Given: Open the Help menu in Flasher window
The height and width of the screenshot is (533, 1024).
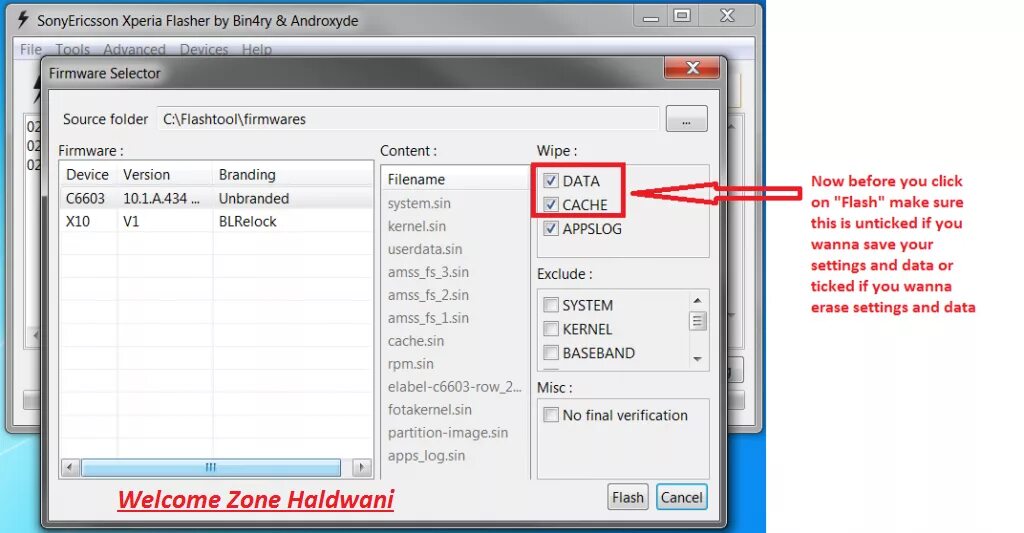Looking at the screenshot, I should pos(257,50).
